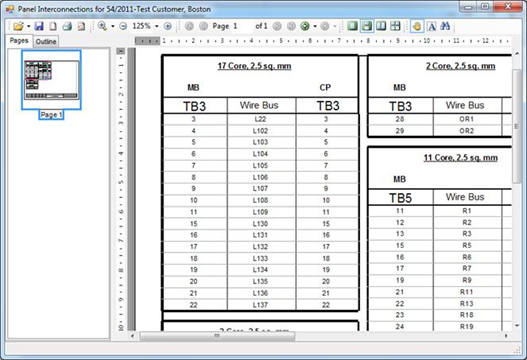Print the report with the printer icon
The image size is (527, 360).
tap(67, 26)
